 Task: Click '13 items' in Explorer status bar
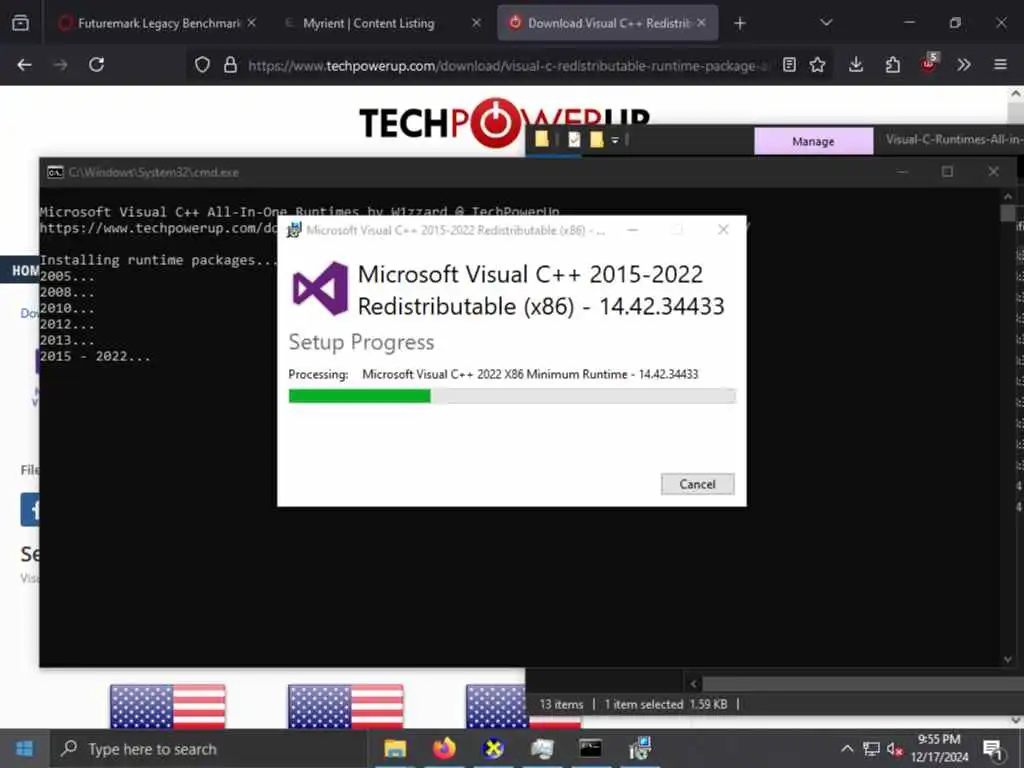561,704
